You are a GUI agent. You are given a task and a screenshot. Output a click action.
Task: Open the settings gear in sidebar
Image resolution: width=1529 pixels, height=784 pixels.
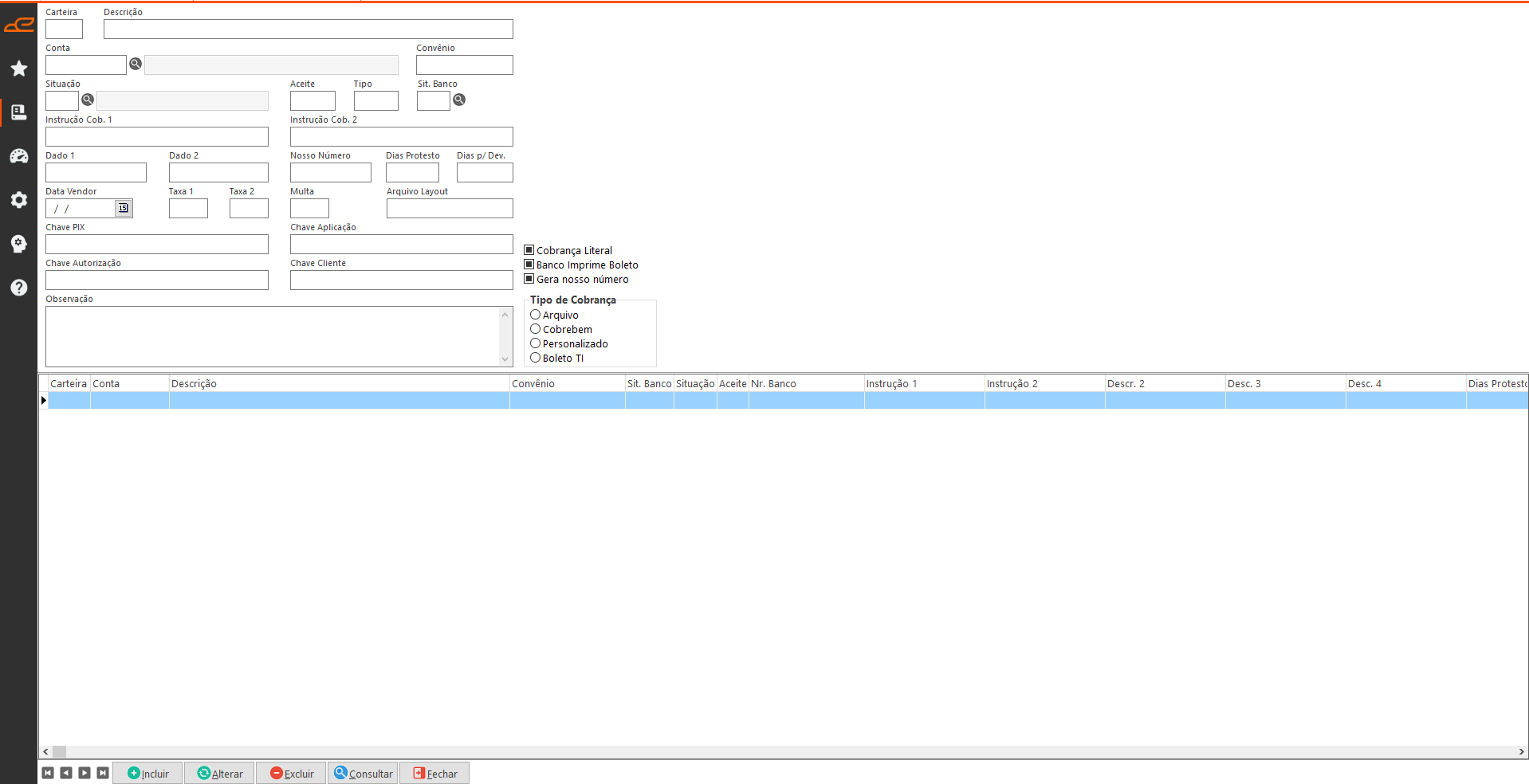click(19, 200)
